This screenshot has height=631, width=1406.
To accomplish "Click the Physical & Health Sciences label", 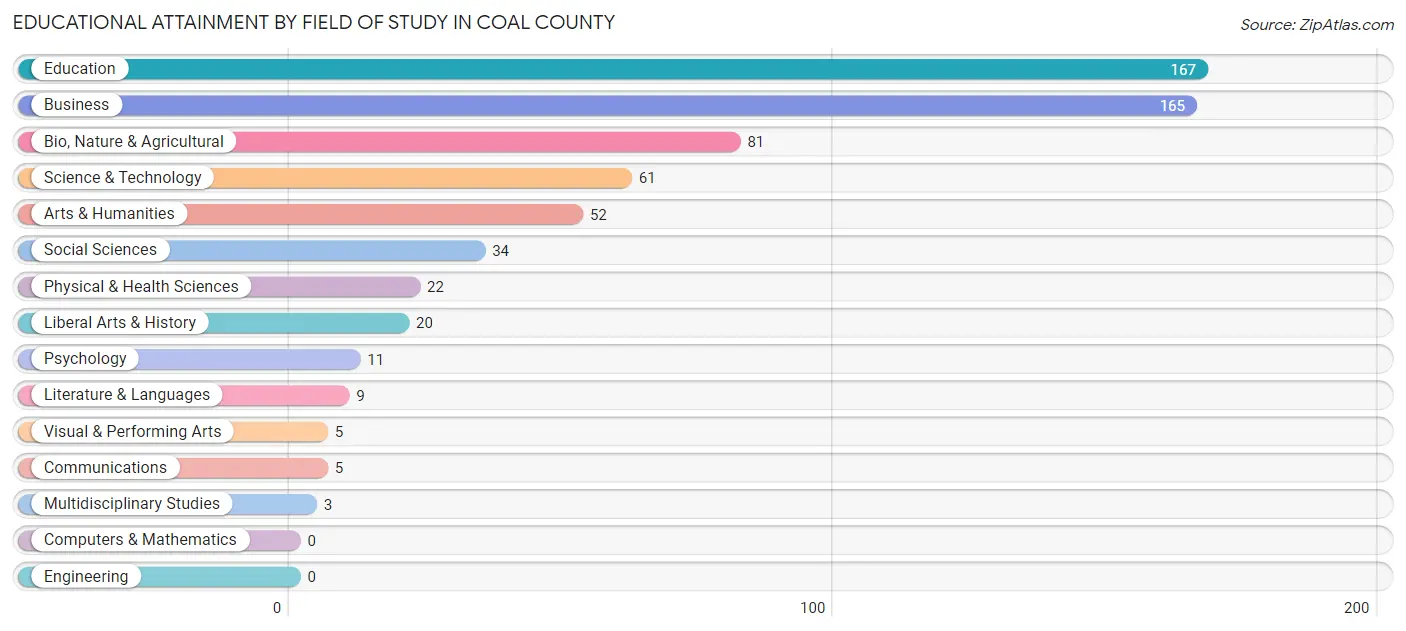I will tap(141, 287).
